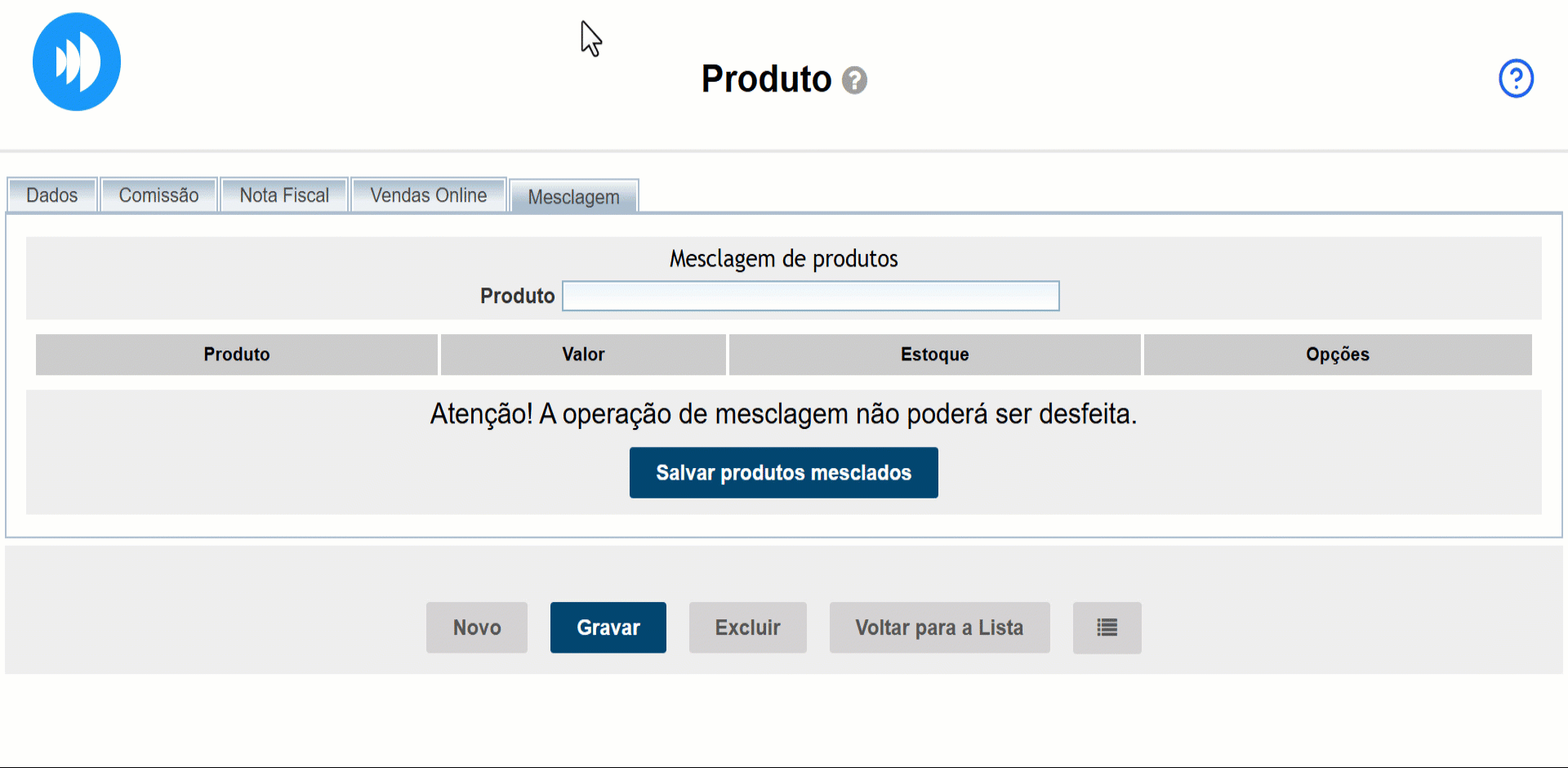Switch to the Dados tab
Screen dimensions: 1568x768
[52, 195]
